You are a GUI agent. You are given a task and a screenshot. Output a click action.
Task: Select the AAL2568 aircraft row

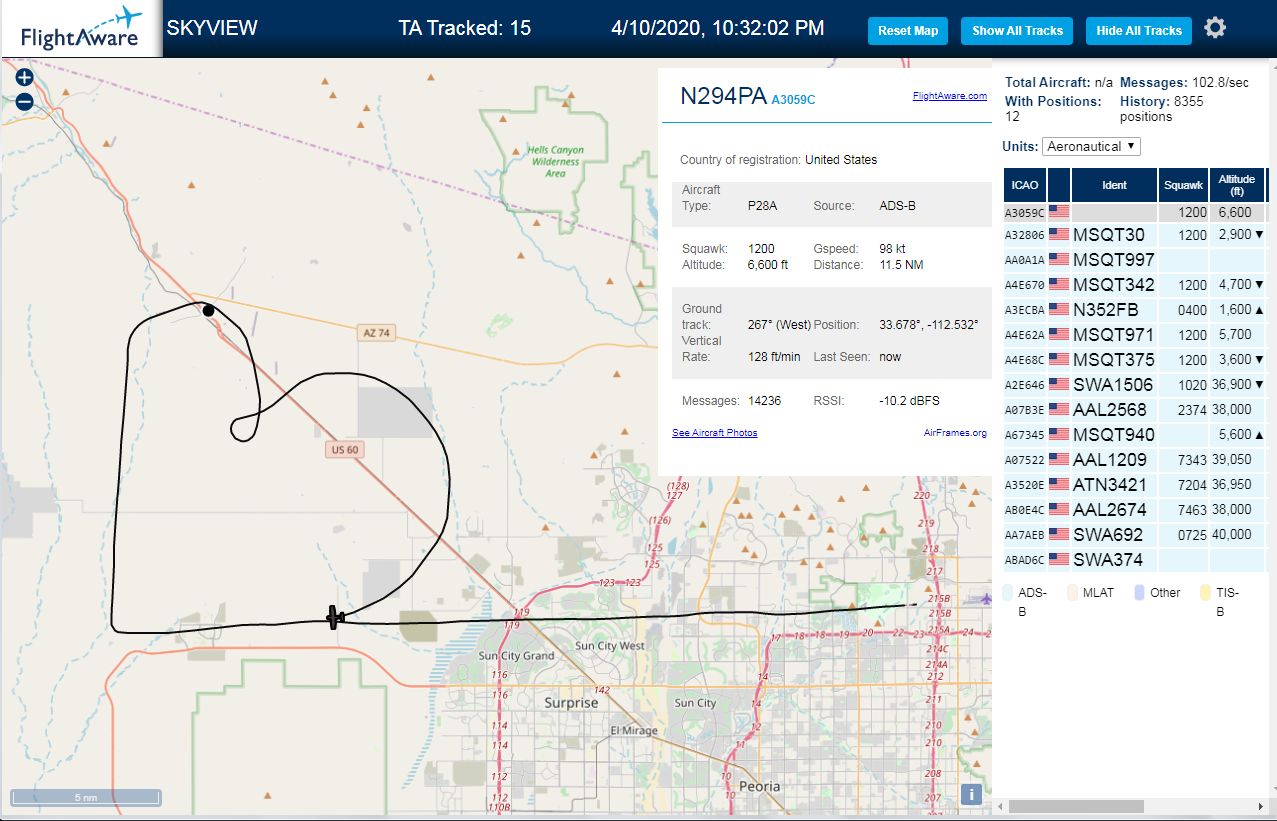click(x=1136, y=410)
